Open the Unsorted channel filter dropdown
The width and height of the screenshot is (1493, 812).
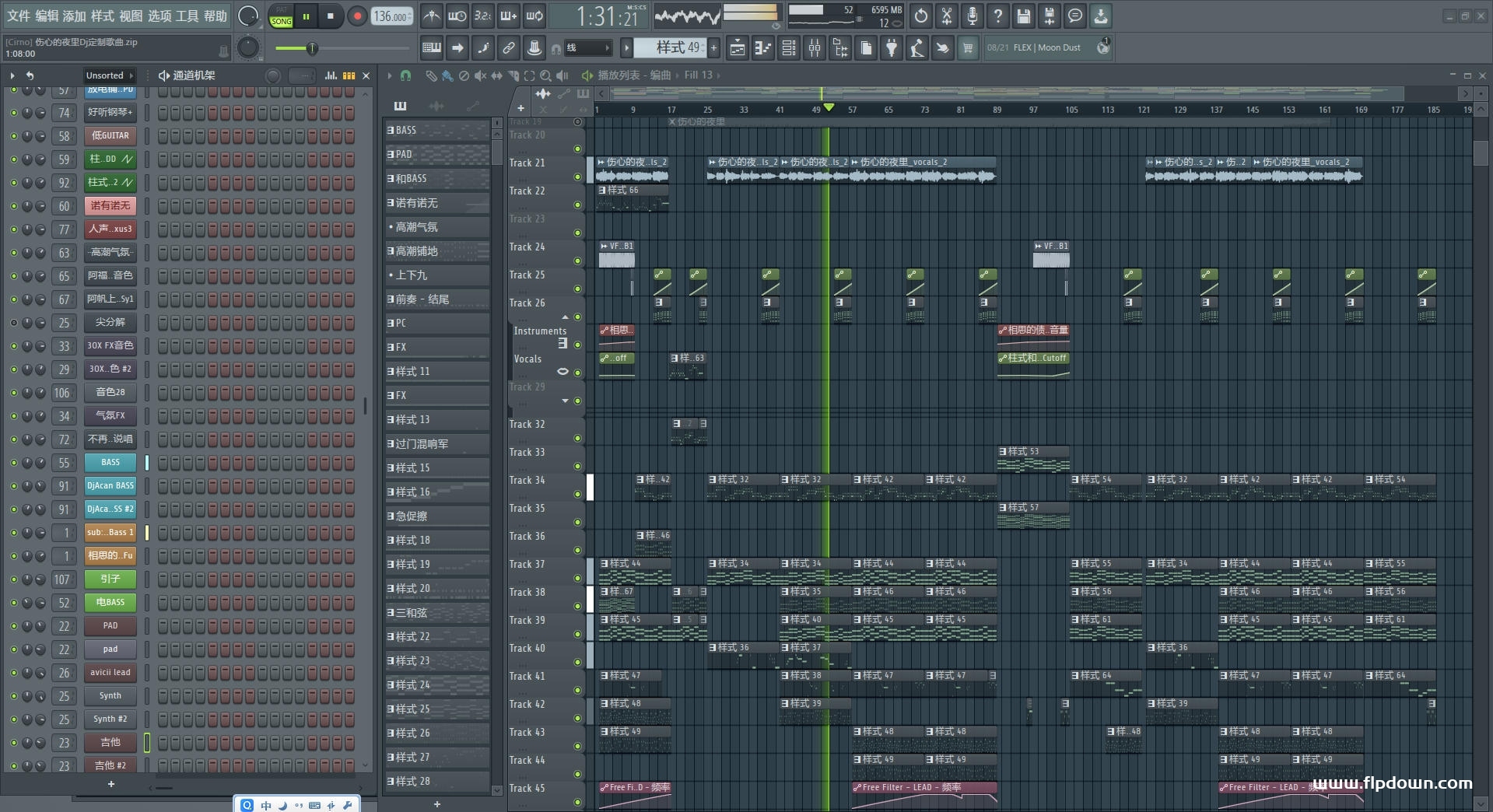pos(109,75)
